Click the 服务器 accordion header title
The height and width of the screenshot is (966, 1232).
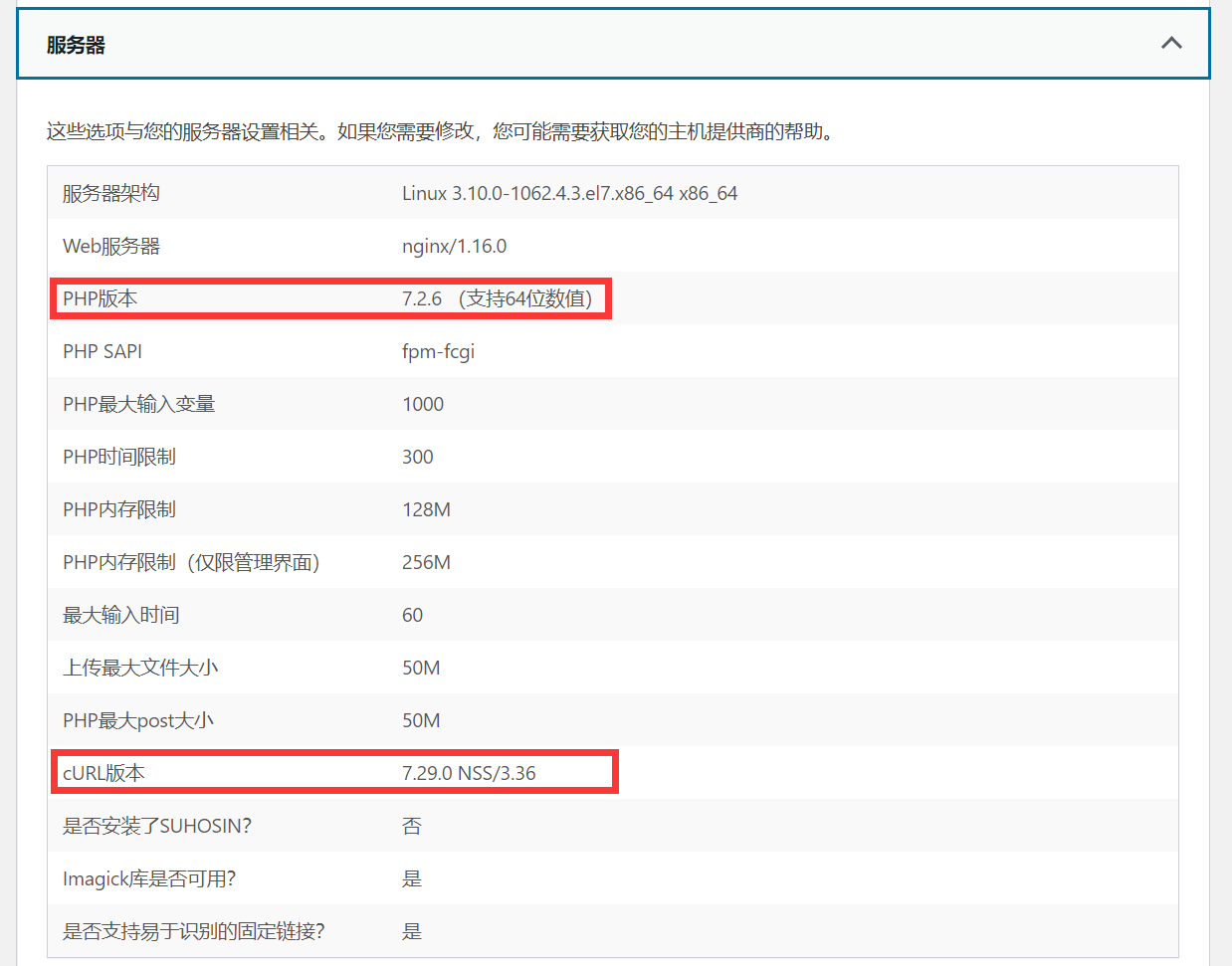(76, 45)
